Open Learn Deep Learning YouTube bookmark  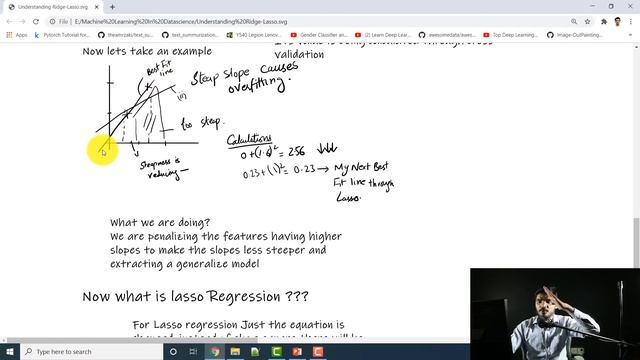click(x=383, y=35)
